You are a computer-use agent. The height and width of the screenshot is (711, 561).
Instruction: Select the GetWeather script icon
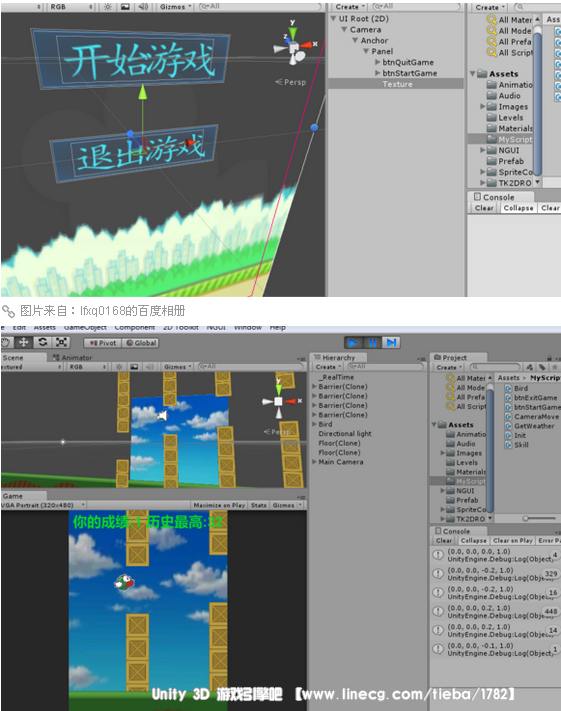(x=508, y=426)
